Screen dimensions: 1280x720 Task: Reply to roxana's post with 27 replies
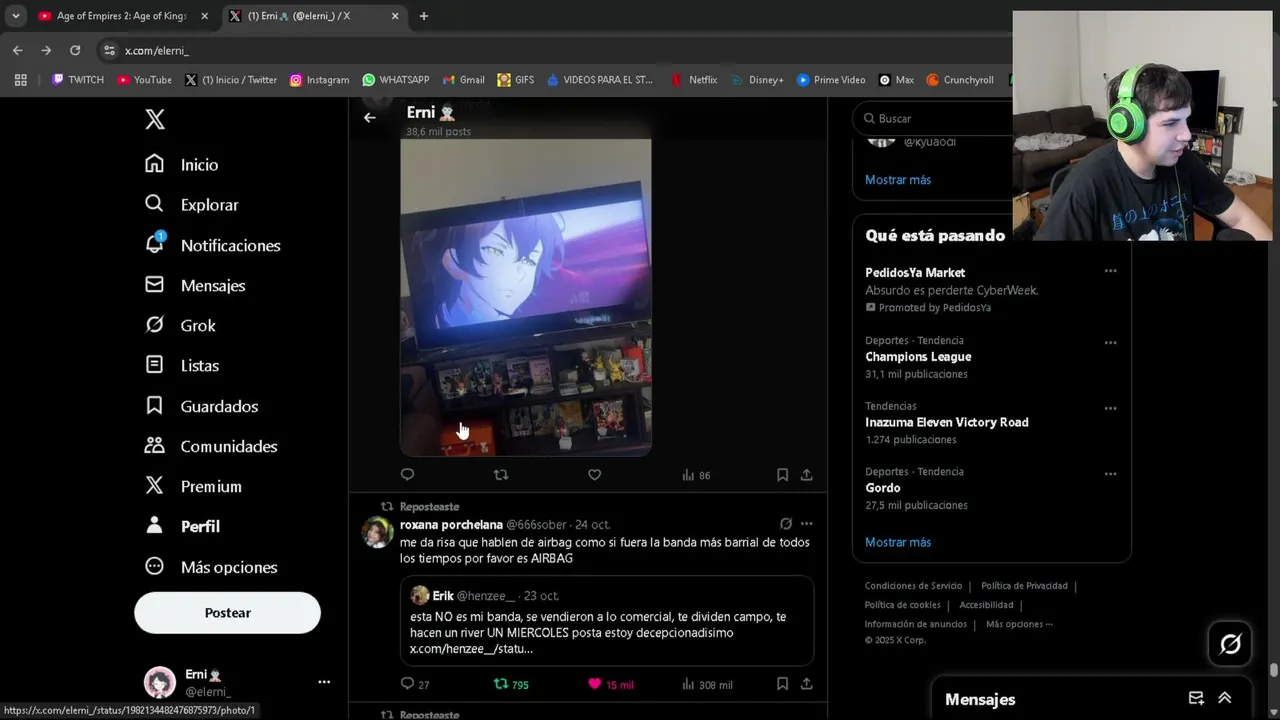pos(415,684)
